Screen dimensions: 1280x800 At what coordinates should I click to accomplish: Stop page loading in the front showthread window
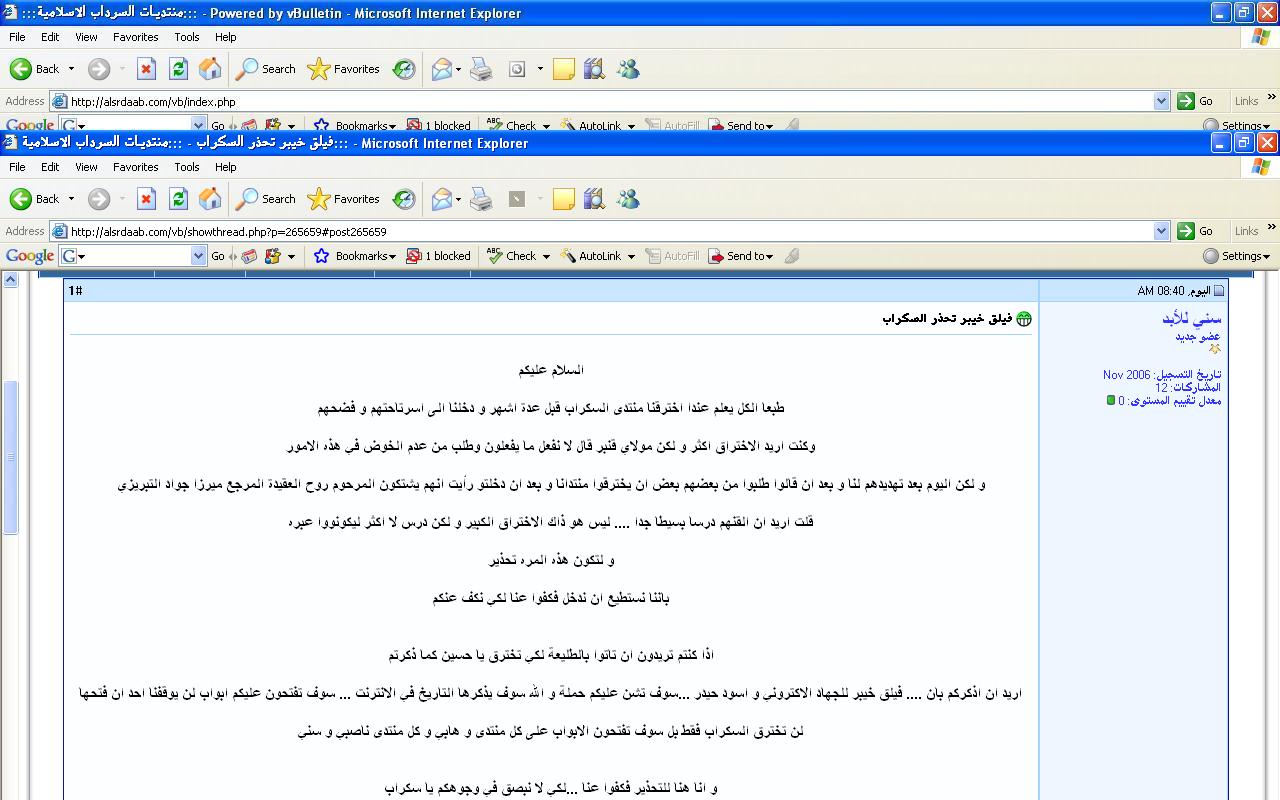[x=146, y=199]
